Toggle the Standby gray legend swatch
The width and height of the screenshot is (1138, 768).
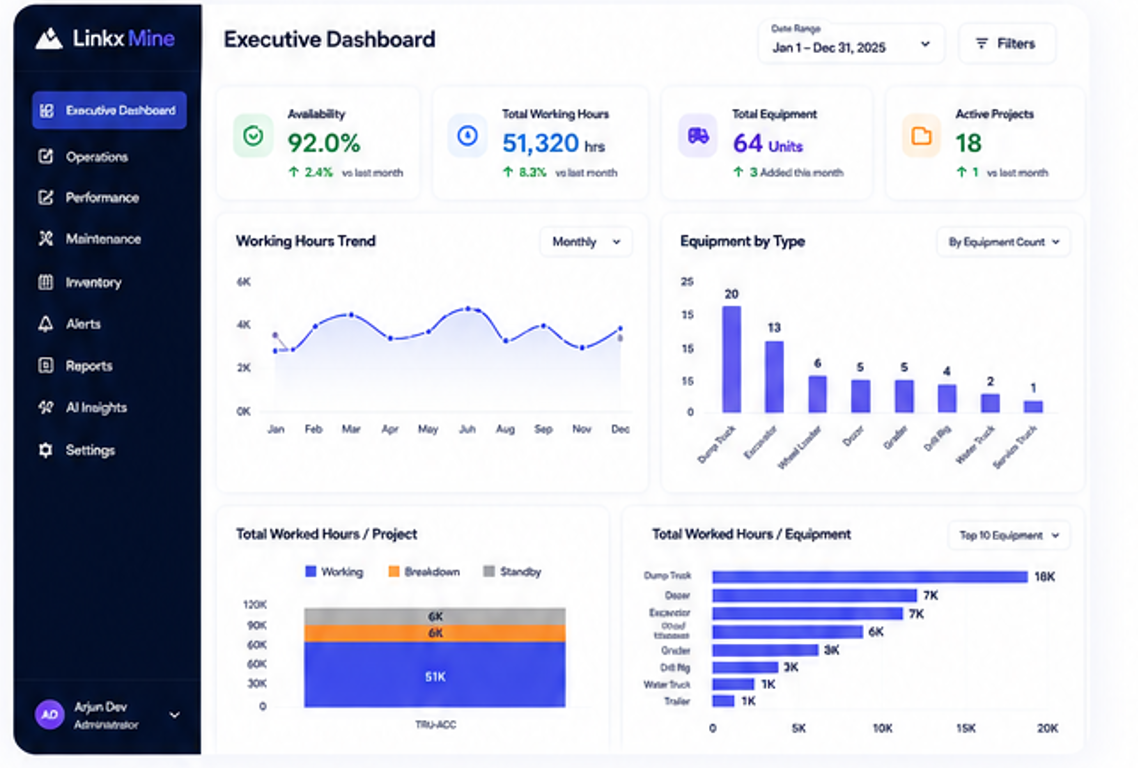click(489, 571)
